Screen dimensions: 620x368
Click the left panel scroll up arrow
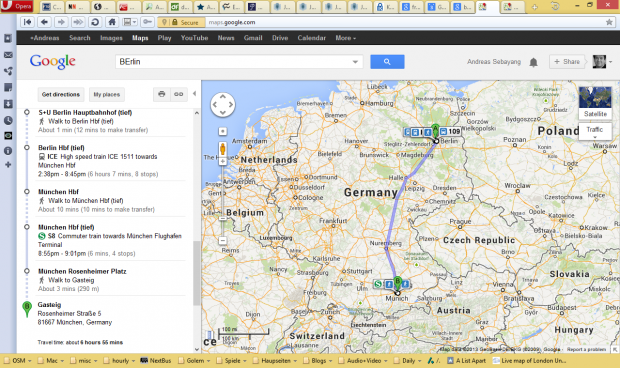[197, 113]
